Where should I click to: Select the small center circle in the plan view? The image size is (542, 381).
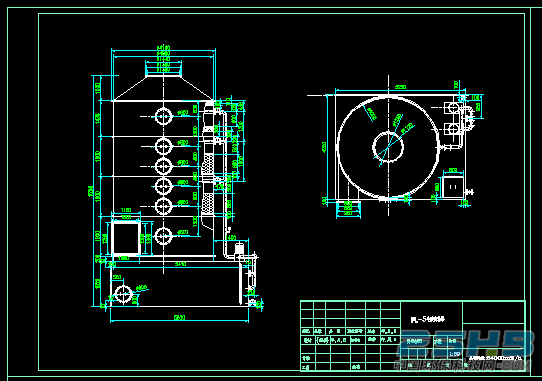tap(388, 147)
